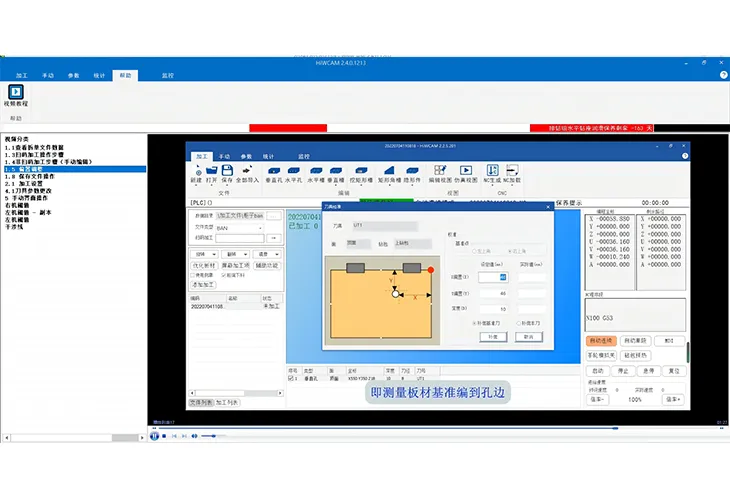Select the 补偿主刀 radio button in dialog

tap(516, 322)
